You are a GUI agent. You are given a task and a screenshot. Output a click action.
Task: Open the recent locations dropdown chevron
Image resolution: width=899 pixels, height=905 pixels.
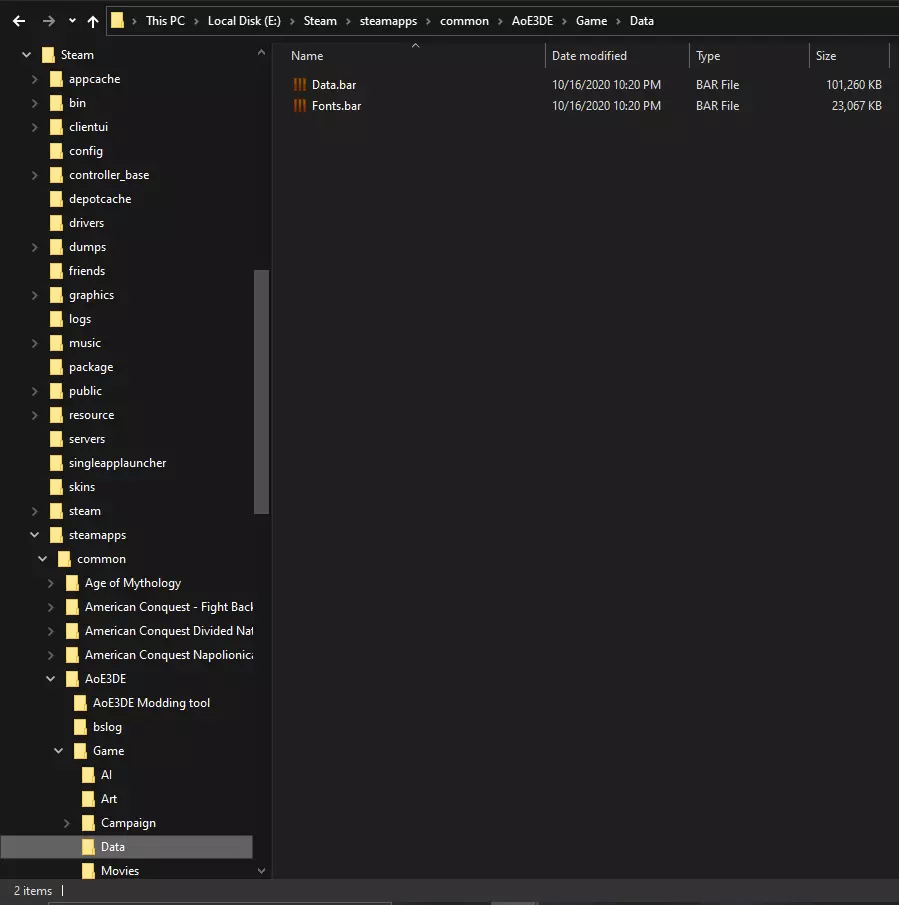click(x=72, y=21)
